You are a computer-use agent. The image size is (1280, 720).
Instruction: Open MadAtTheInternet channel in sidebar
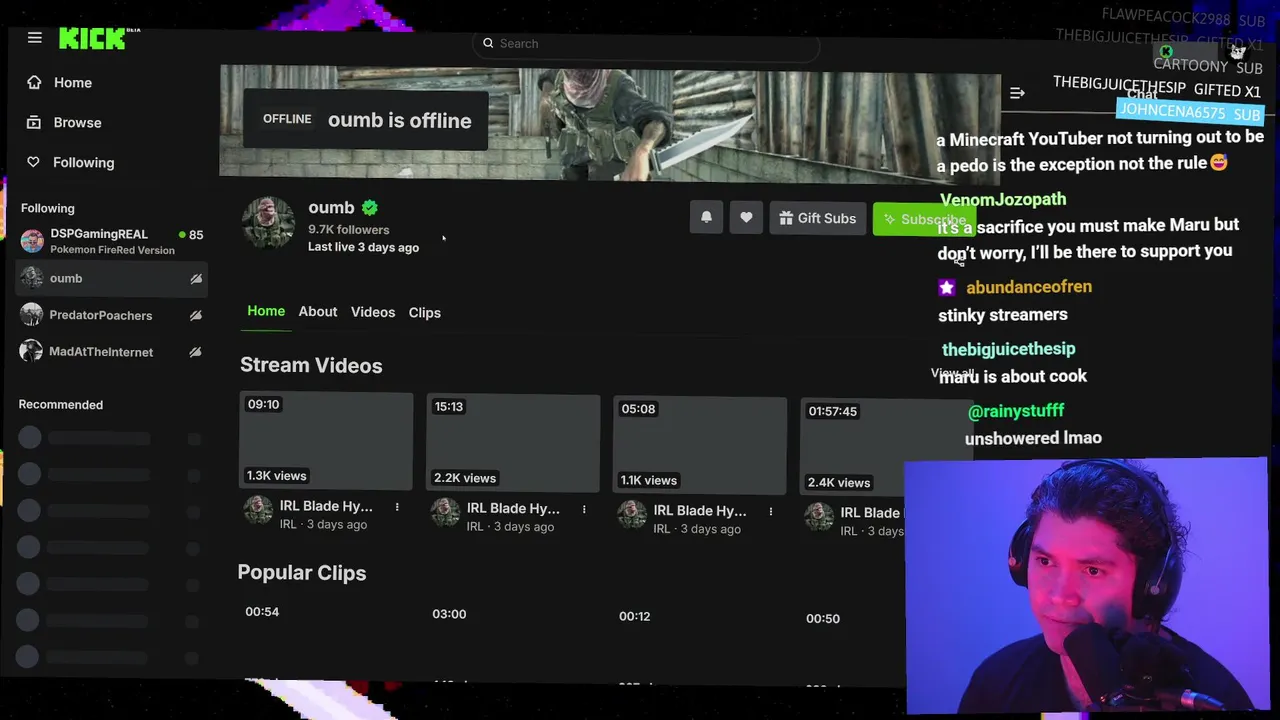(111, 352)
